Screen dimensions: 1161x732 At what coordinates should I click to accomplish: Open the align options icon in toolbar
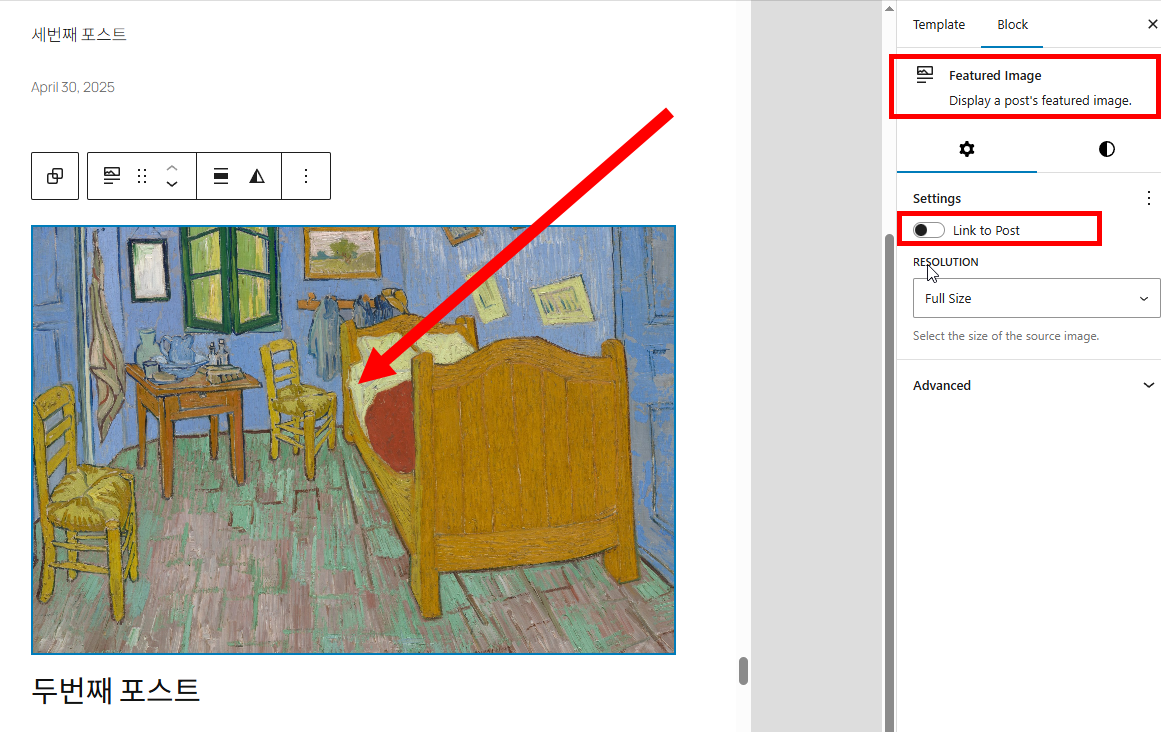point(221,176)
